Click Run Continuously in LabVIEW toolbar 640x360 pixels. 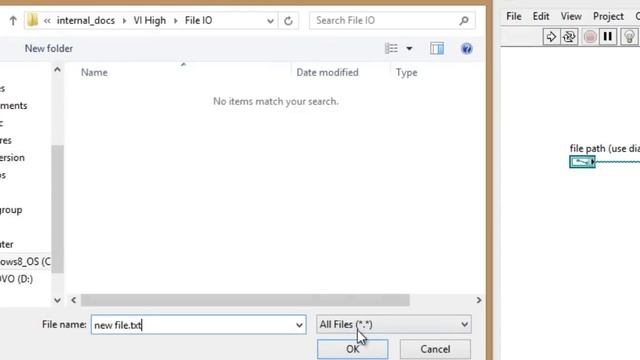pos(569,37)
